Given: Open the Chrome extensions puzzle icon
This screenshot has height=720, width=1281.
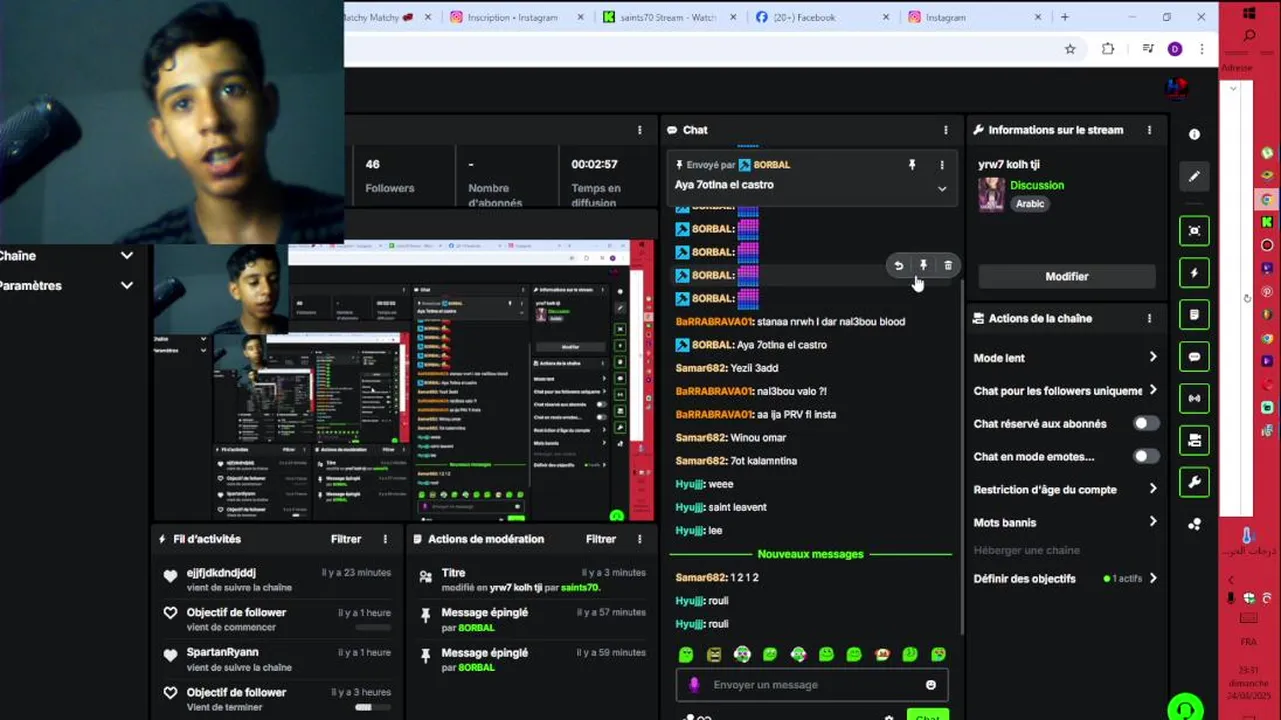Looking at the screenshot, I should click(x=1107, y=49).
